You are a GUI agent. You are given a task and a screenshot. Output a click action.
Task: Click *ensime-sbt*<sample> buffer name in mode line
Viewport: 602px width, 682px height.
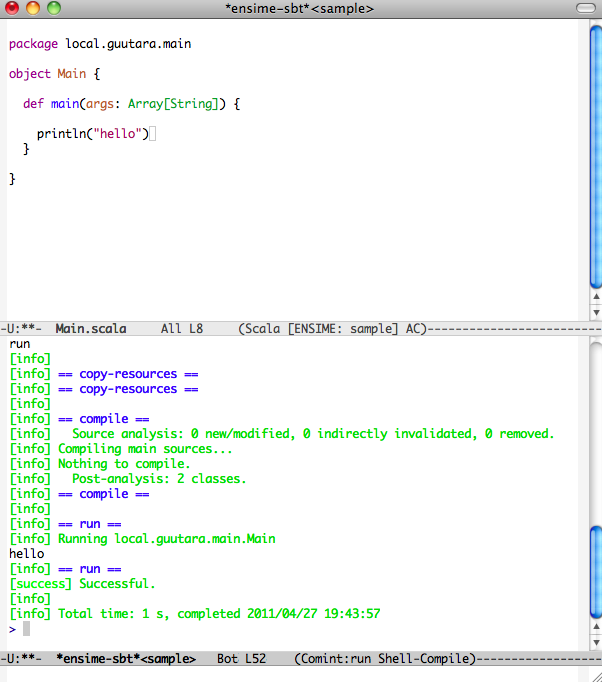click(x=126, y=659)
